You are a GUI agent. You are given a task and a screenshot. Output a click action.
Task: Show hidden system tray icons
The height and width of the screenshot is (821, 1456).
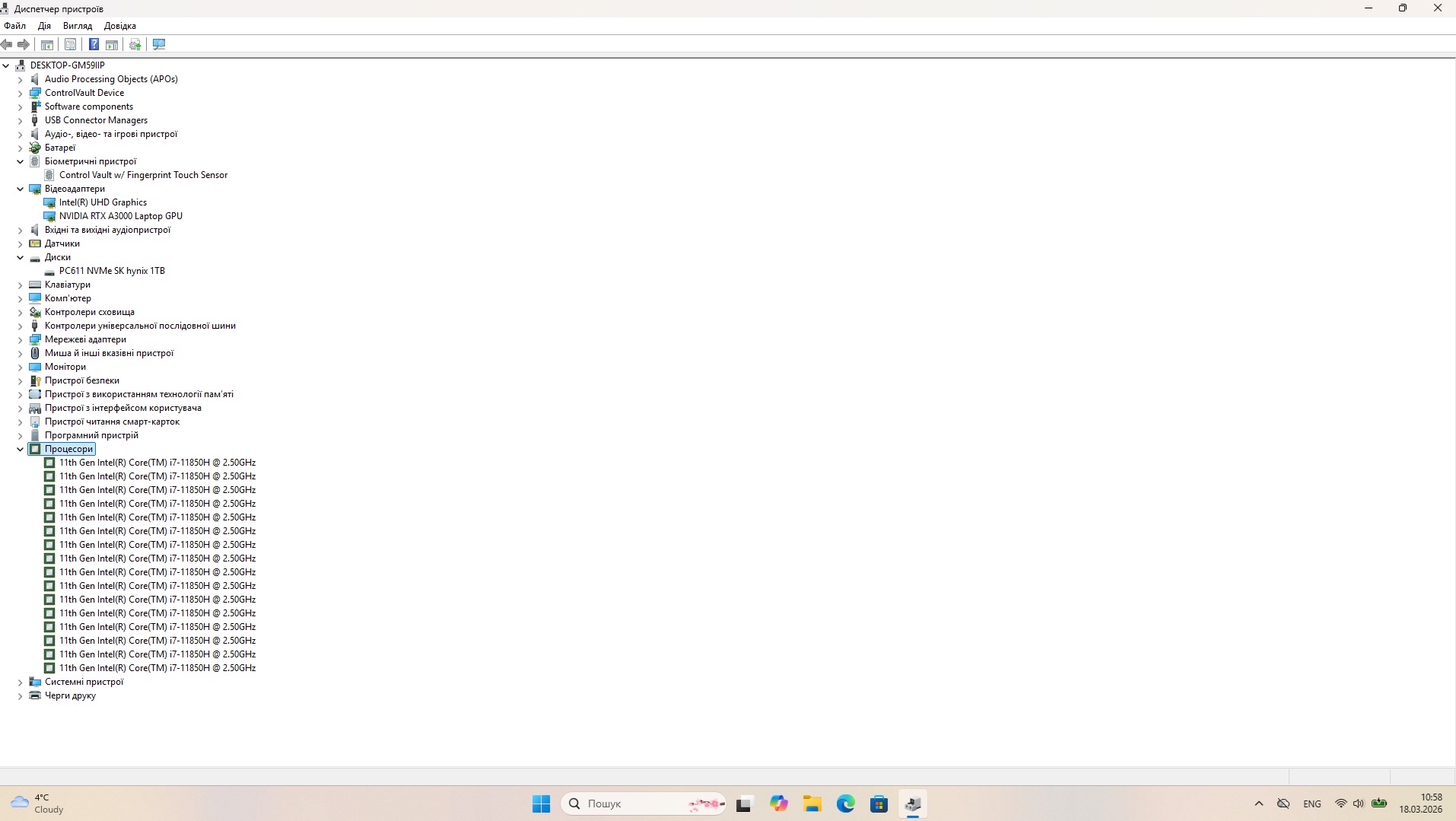(x=1258, y=803)
